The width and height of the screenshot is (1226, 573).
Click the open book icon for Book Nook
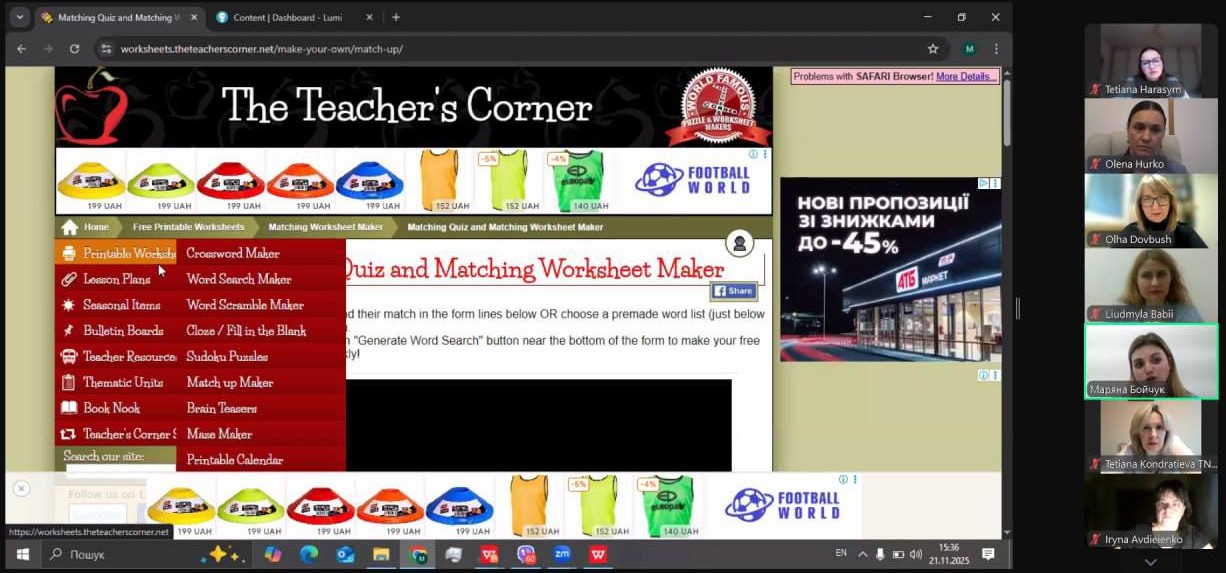[68, 408]
